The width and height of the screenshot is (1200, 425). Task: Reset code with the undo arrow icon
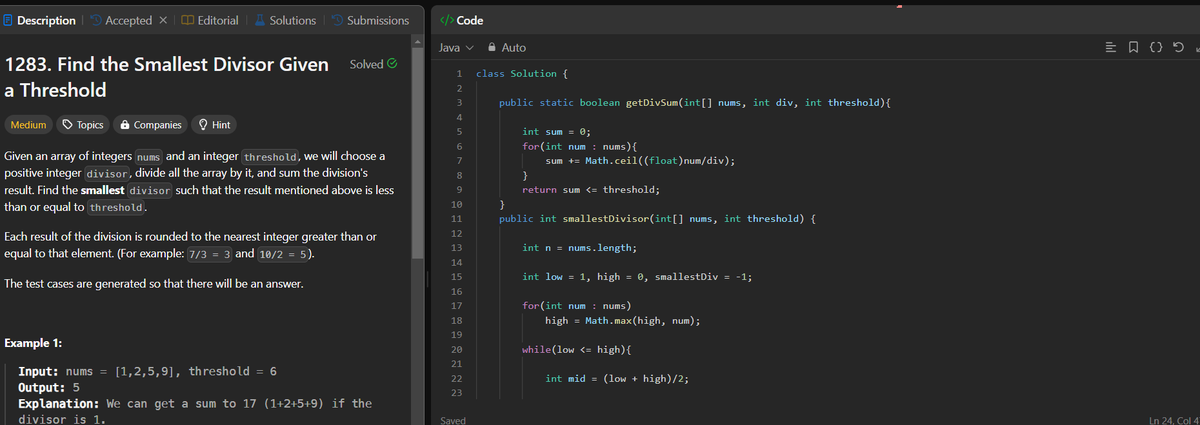1178,47
